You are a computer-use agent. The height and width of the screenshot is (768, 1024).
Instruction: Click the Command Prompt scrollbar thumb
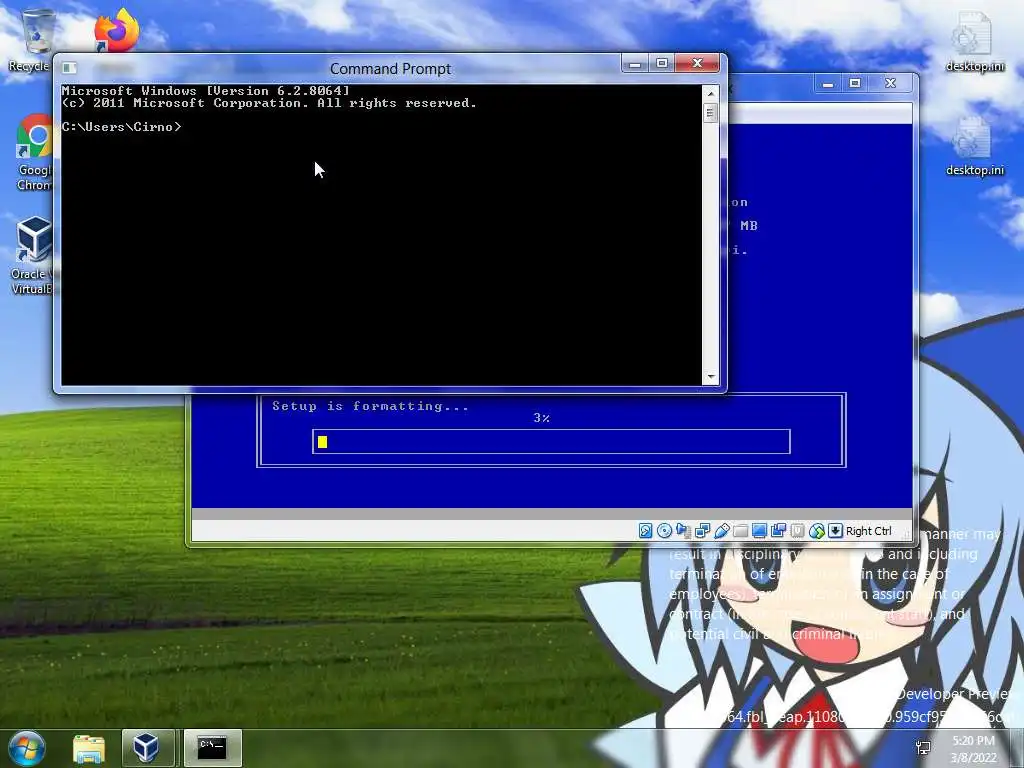click(x=711, y=113)
